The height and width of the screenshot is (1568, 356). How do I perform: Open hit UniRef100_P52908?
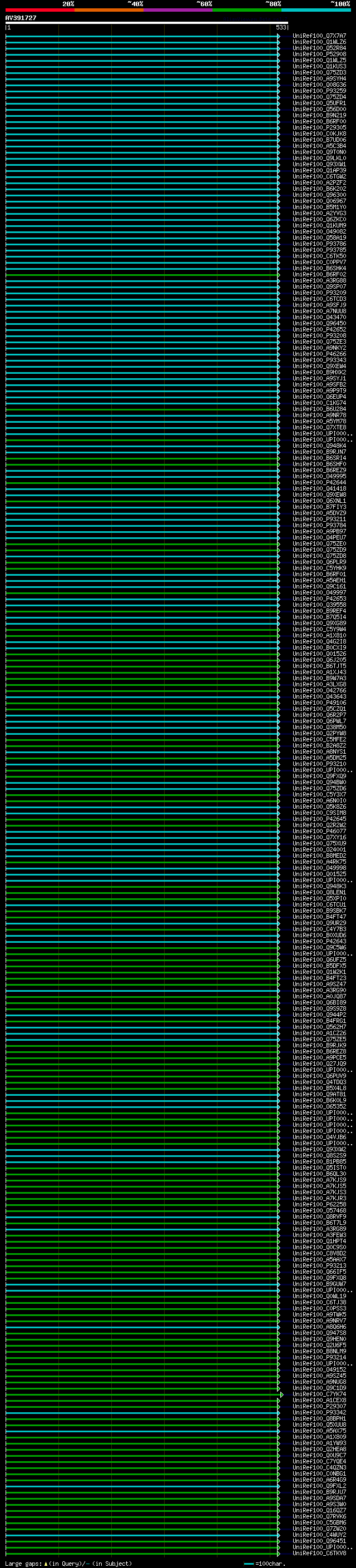pyautogui.click(x=319, y=54)
